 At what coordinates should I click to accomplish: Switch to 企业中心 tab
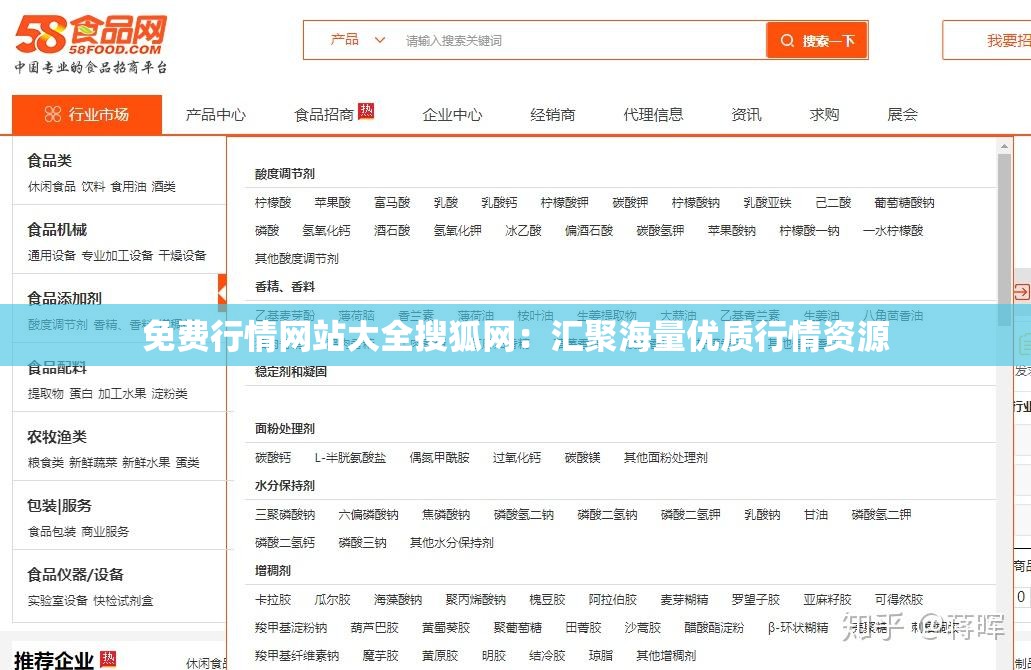[452, 115]
